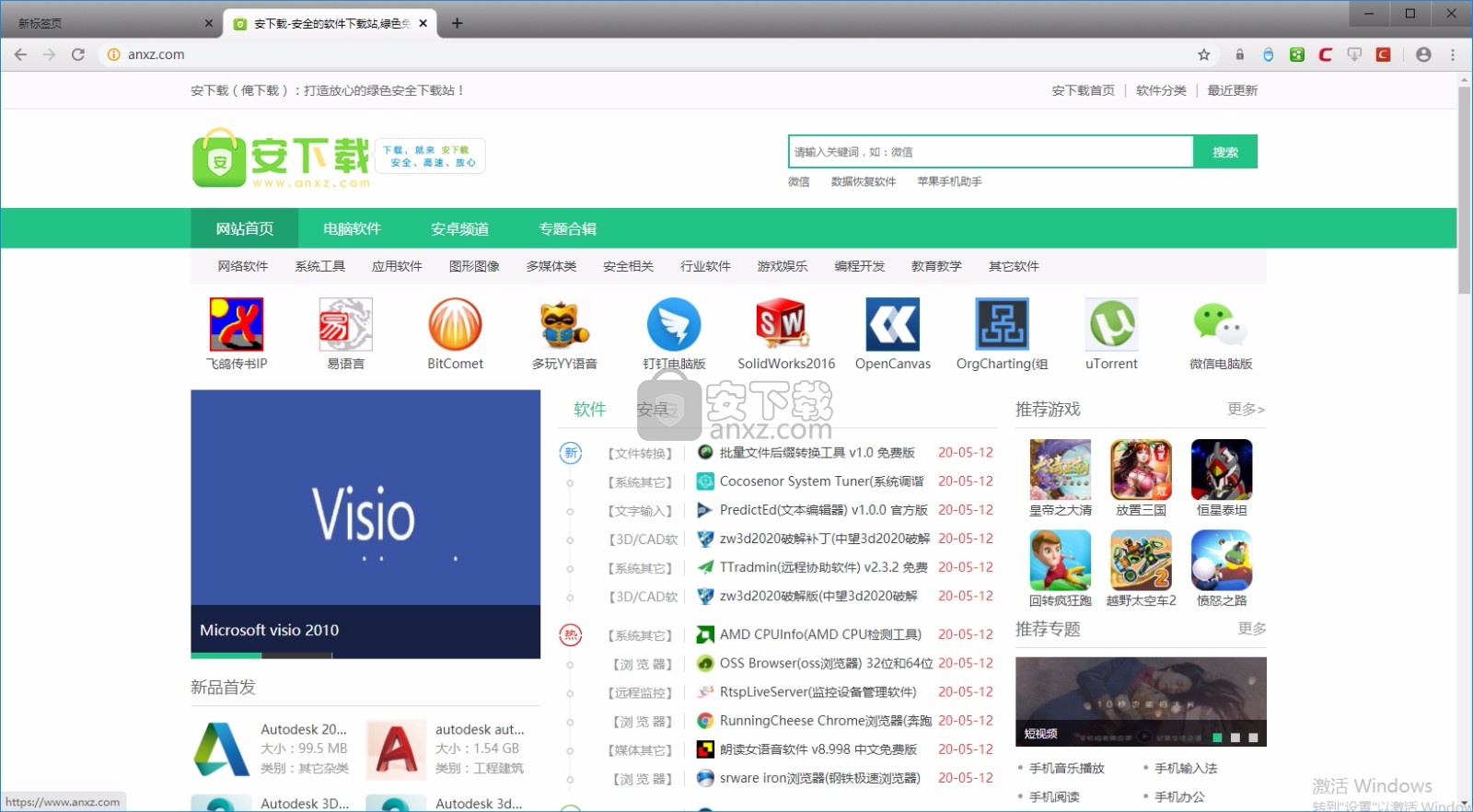Image resolution: width=1473 pixels, height=812 pixels.
Task: Open the Chrome three-dot menu
Action: pos(1453,54)
